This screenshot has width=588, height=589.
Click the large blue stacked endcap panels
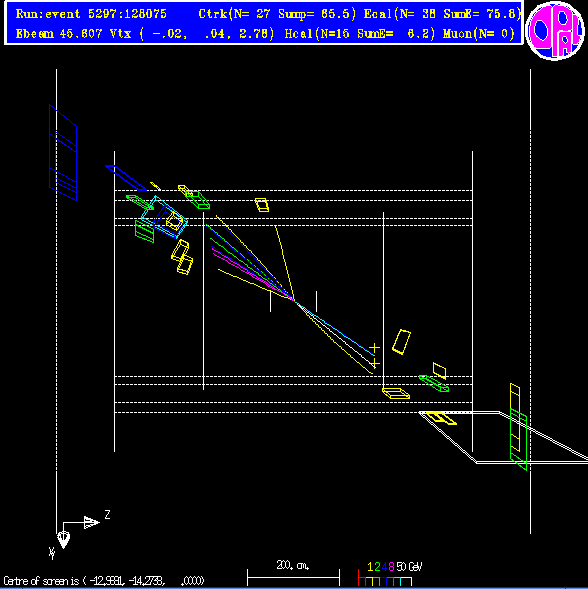click(x=63, y=153)
